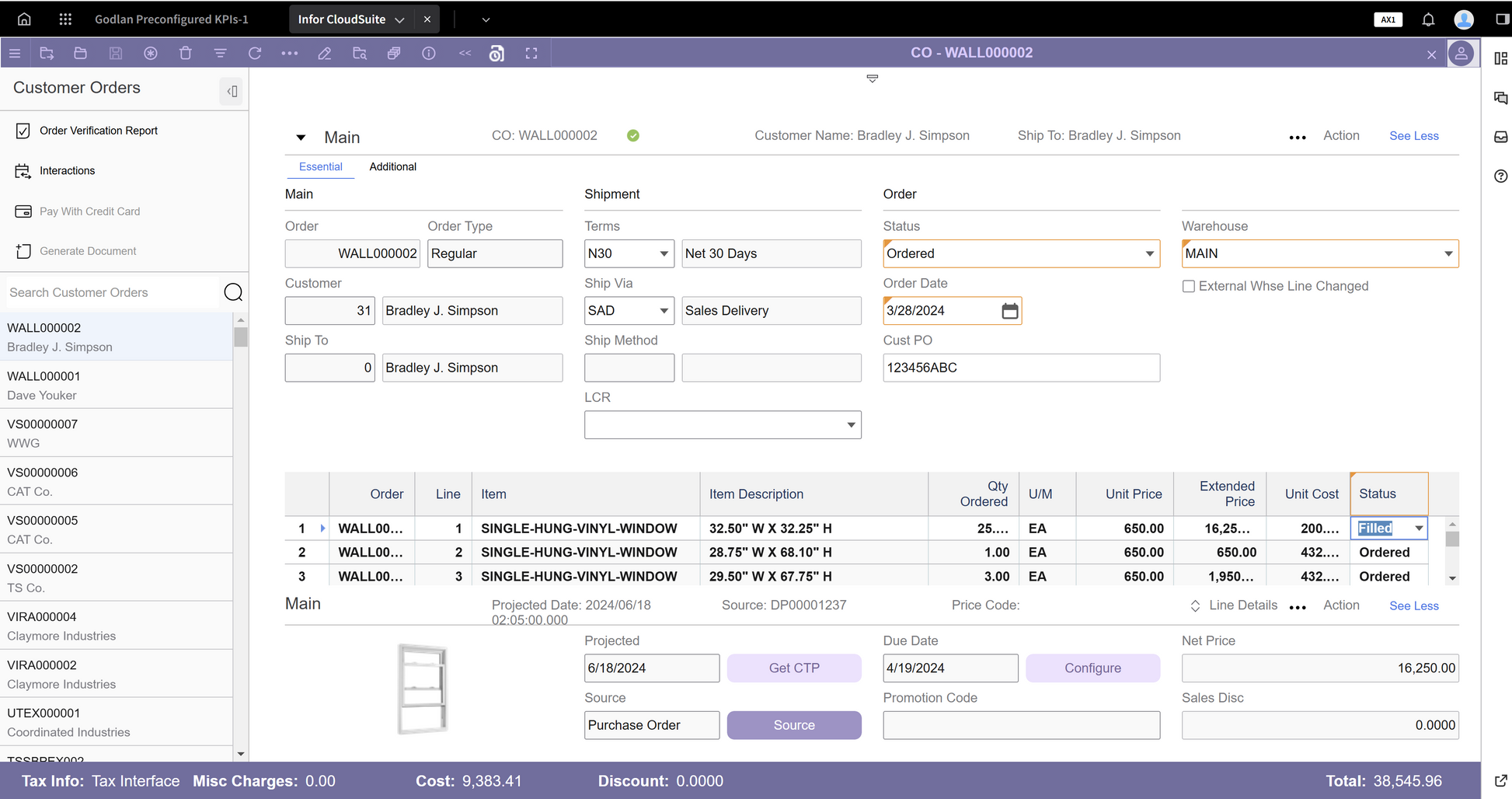Toggle fullscreen with the expand icon
1512x799 pixels.
click(531, 53)
